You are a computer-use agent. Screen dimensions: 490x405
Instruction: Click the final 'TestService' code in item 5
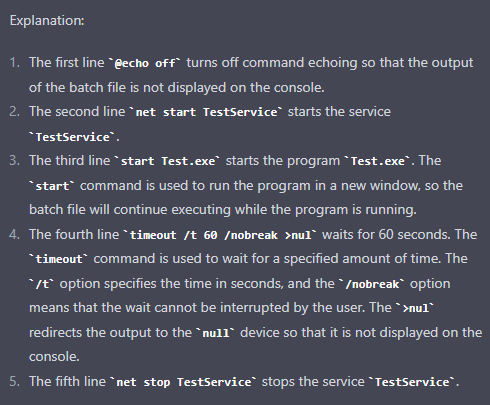[412, 382]
